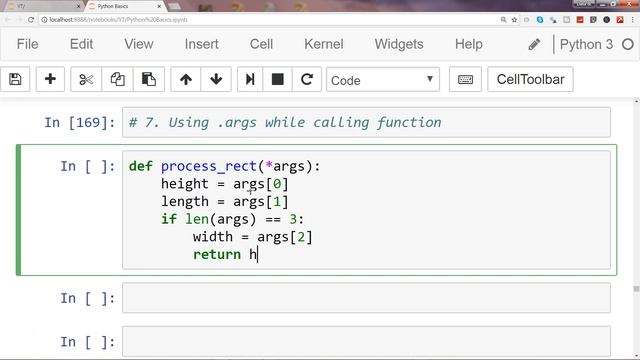Click the pencil edit-mode indicator icon
Image resolution: width=640 pixels, height=360 pixels.
tap(534, 44)
